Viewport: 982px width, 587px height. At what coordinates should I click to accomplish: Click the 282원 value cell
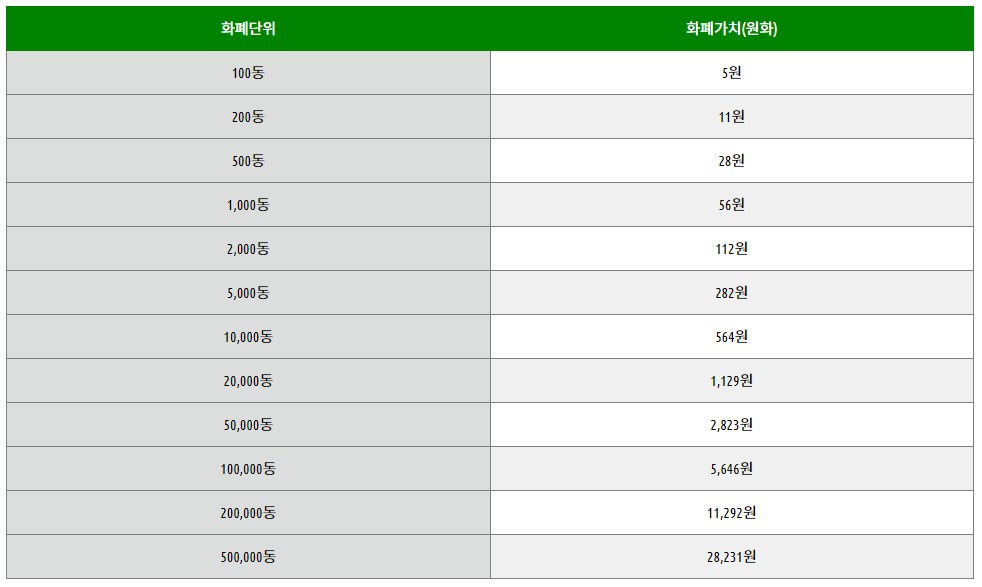731,293
